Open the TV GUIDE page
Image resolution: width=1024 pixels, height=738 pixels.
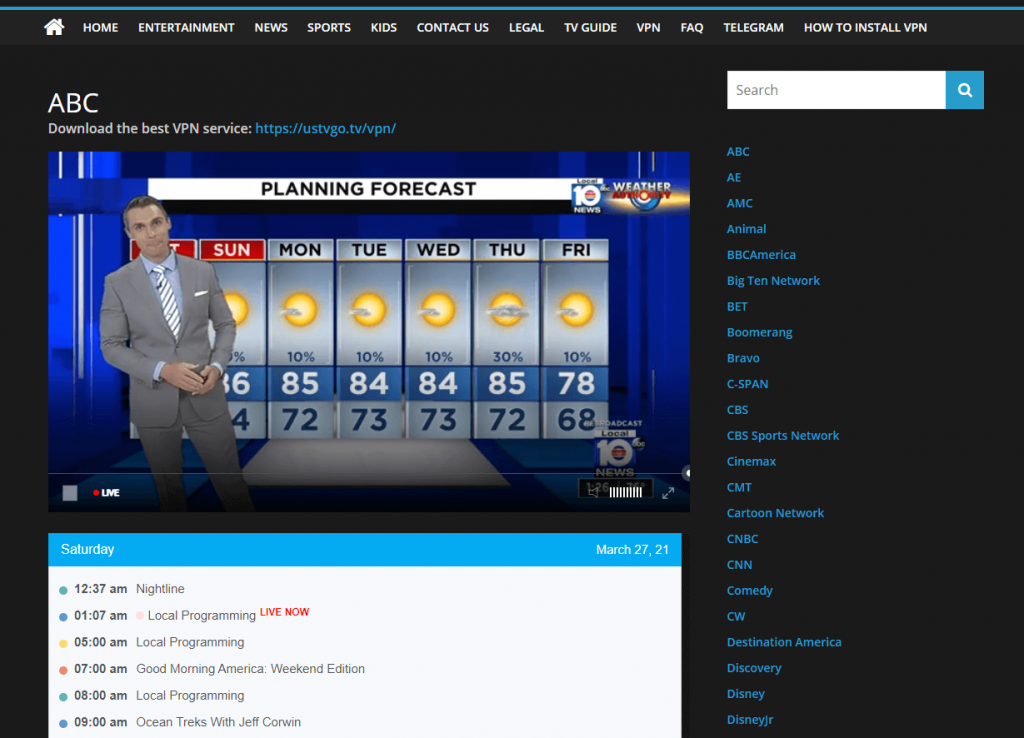(590, 27)
